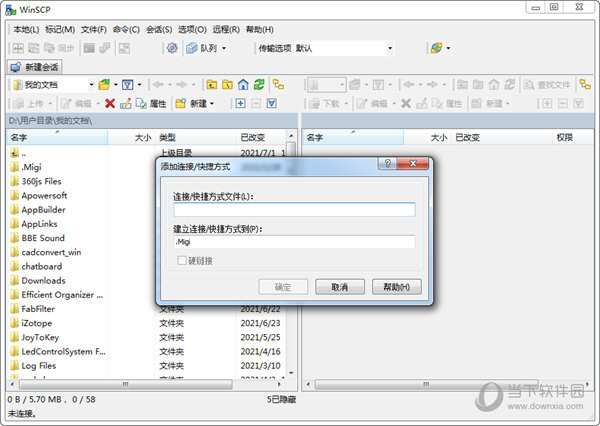Open local properties (属性) icon
This screenshot has height=426, width=600.
click(x=152, y=103)
